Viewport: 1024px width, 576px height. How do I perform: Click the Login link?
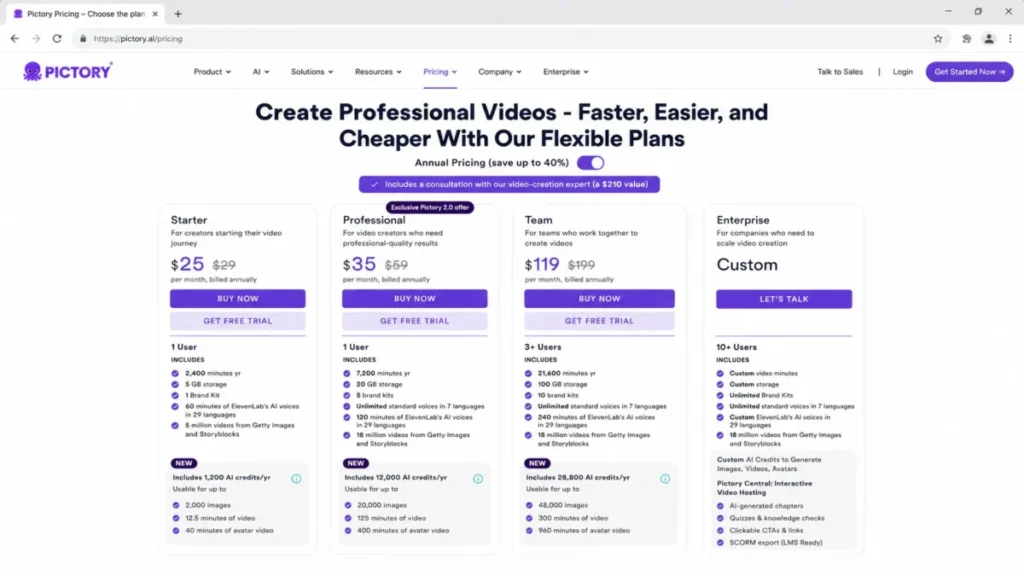pos(903,72)
